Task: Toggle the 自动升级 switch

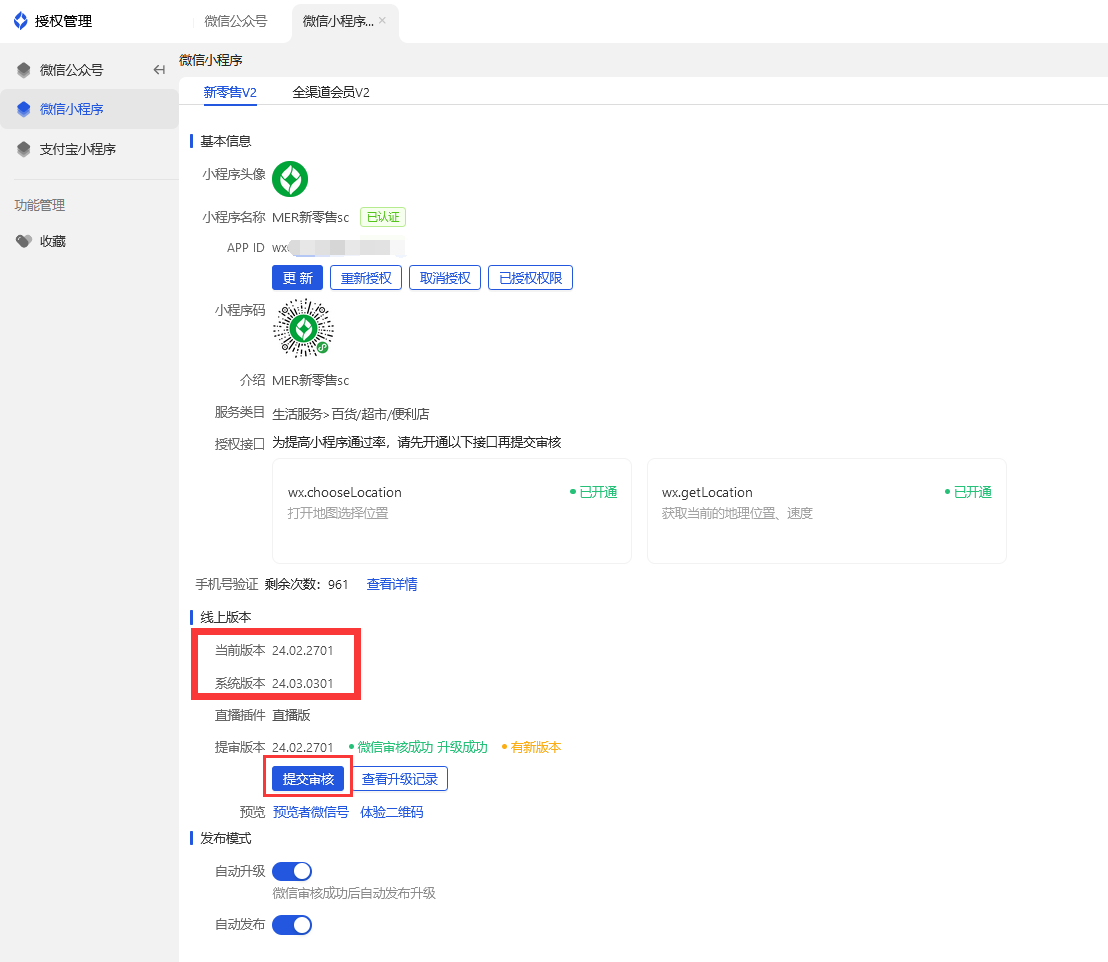Action: [292, 872]
